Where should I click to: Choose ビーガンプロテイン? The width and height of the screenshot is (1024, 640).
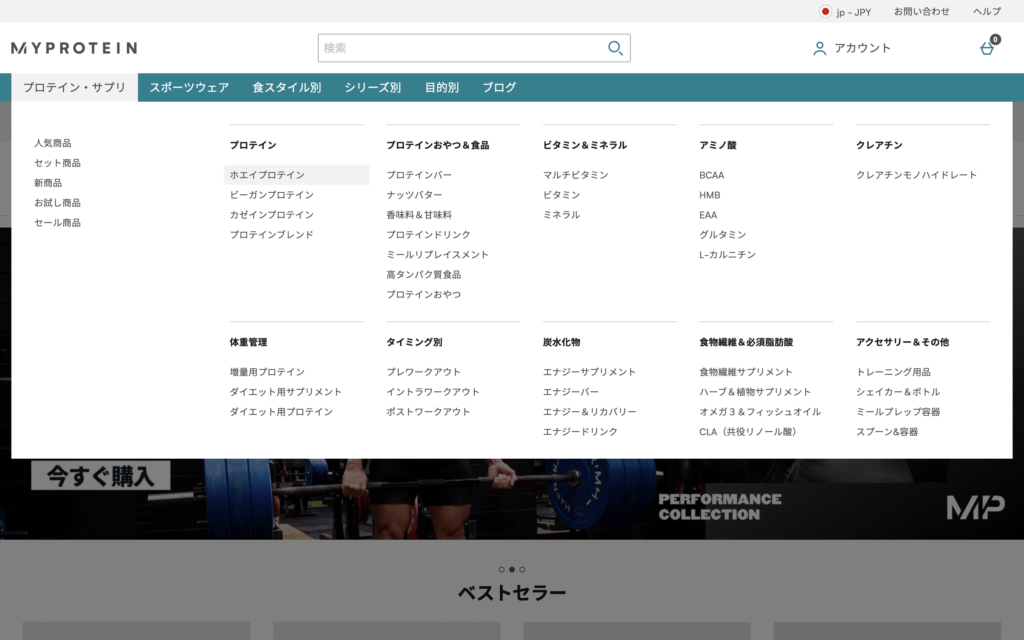tap(272, 195)
